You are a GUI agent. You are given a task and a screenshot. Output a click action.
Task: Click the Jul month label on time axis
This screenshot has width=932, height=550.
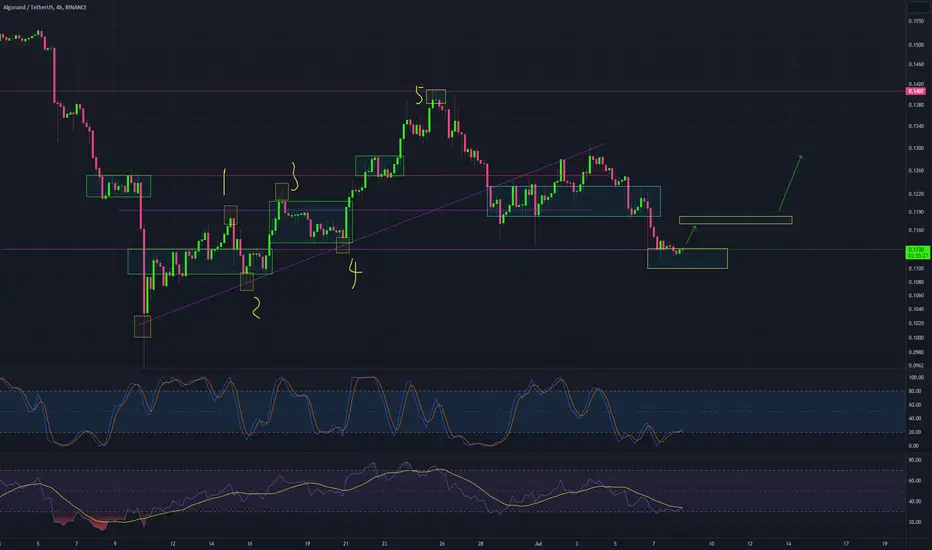[539, 543]
